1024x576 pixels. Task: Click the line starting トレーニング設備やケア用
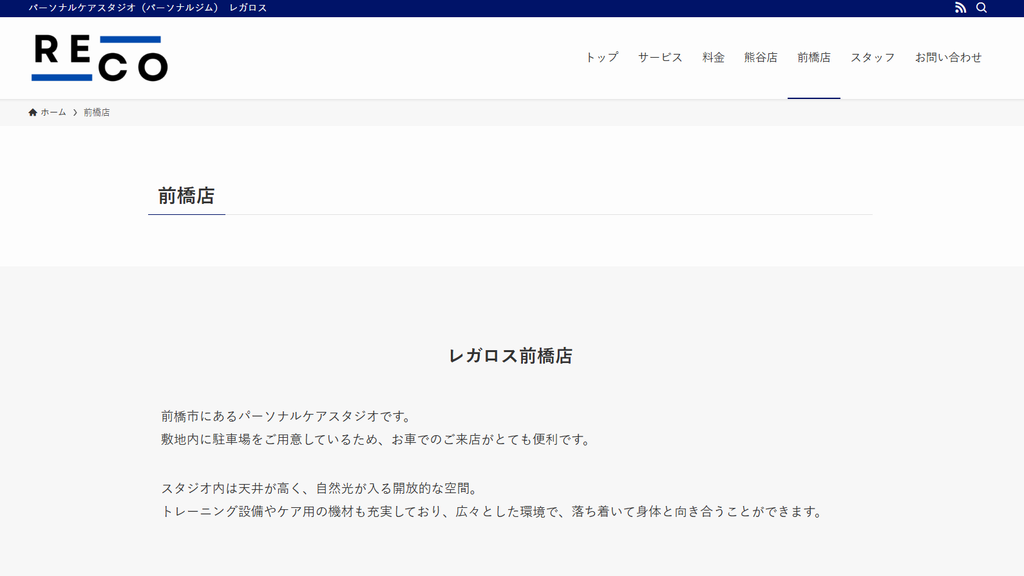493,511
